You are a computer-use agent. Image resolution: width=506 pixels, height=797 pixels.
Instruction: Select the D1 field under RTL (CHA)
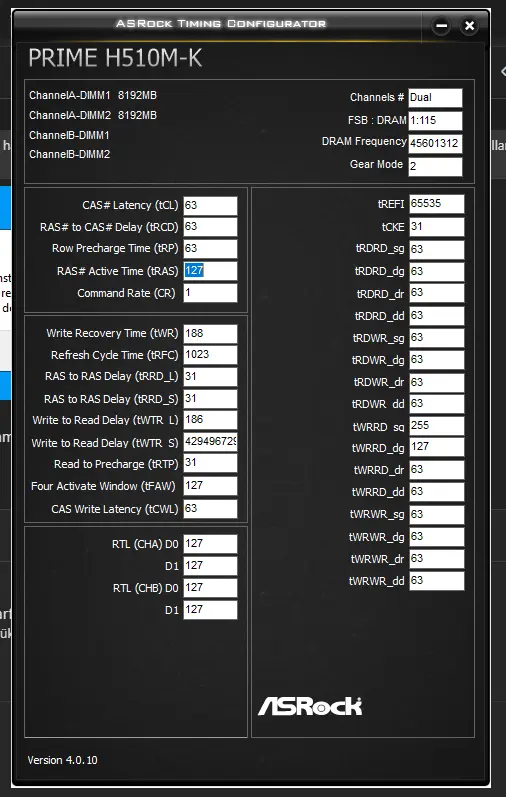[x=210, y=566]
